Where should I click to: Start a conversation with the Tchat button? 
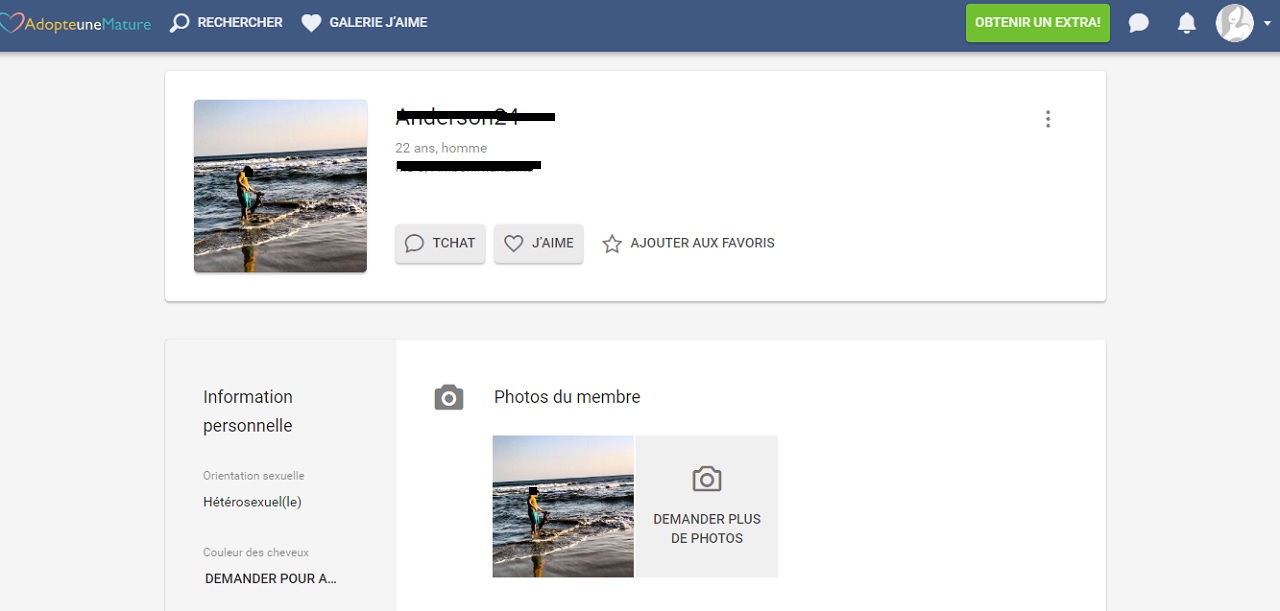440,243
